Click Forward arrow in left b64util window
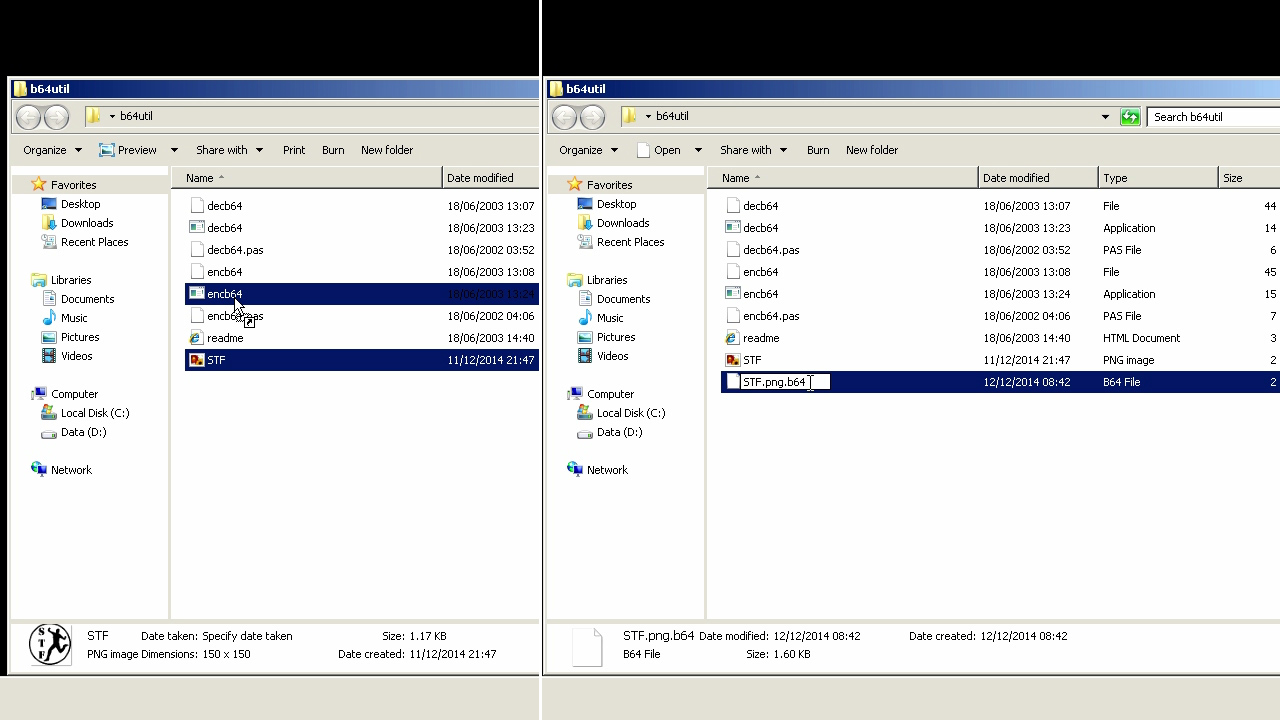 [x=56, y=117]
